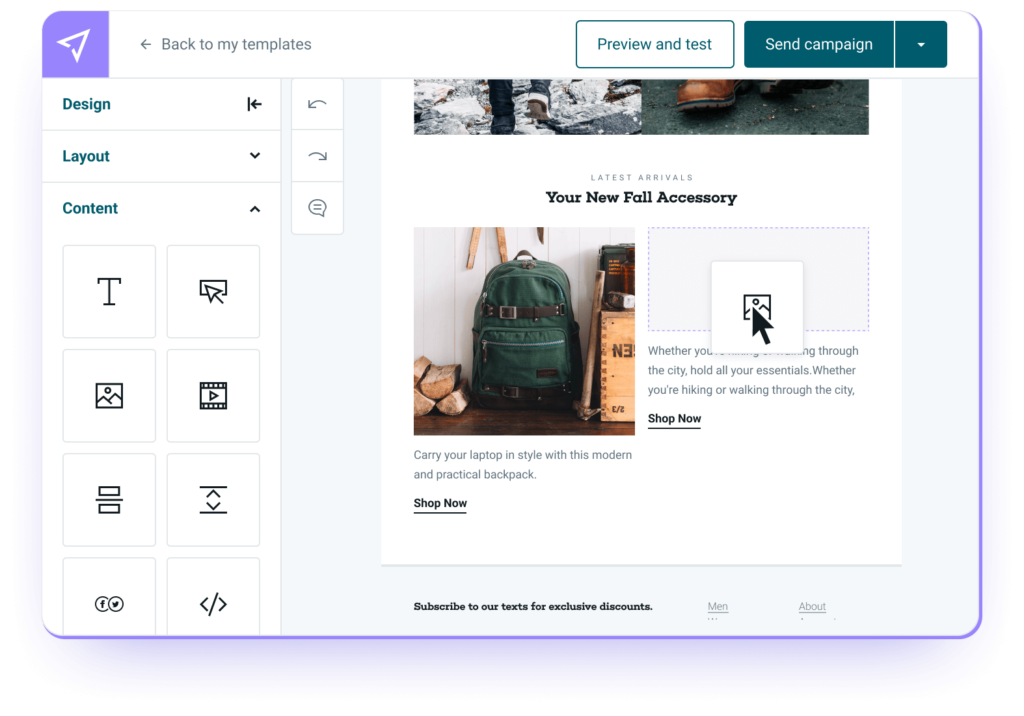Click the undo arrow icon
Image resolution: width=1024 pixels, height=716 pixels.
pos(317,104)
